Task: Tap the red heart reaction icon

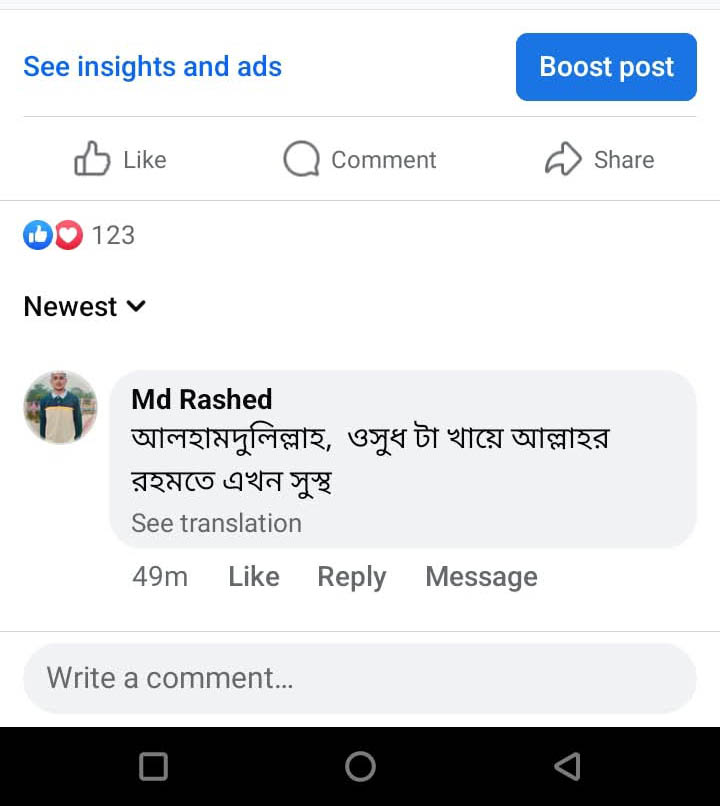Action: click(68, 235)
